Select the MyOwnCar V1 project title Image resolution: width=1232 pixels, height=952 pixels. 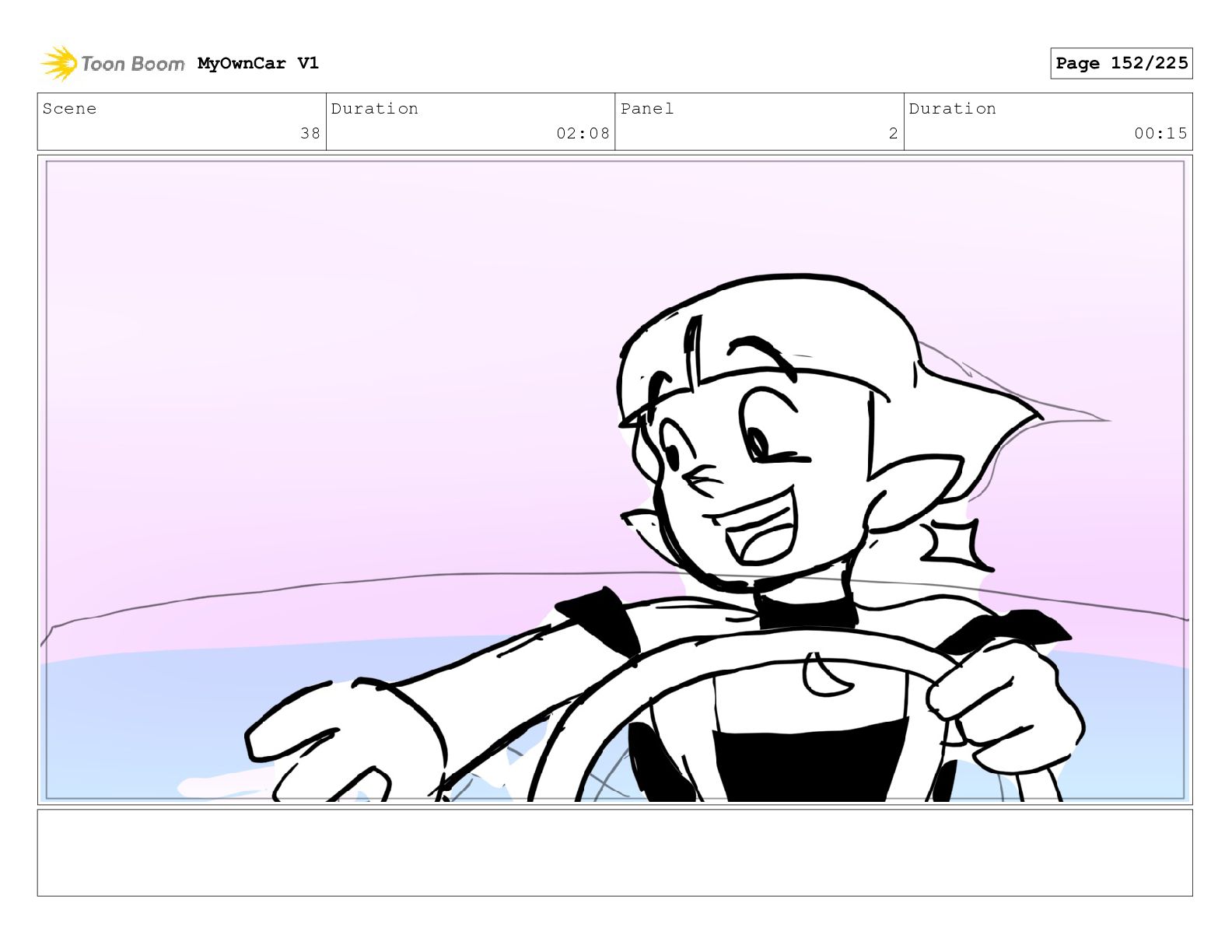(x=257, y=63)
